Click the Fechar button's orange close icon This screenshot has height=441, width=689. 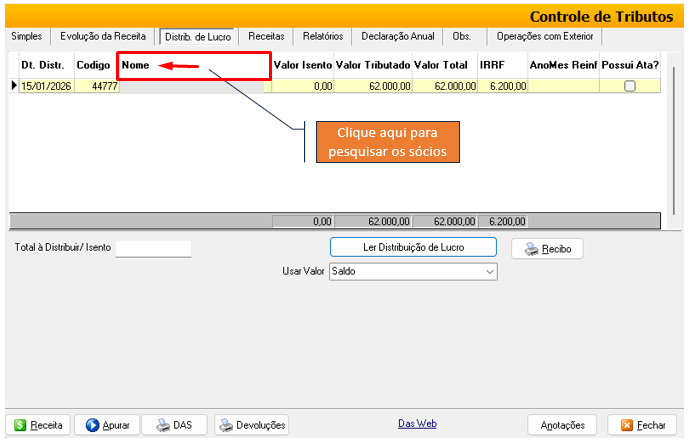[627, 425]
